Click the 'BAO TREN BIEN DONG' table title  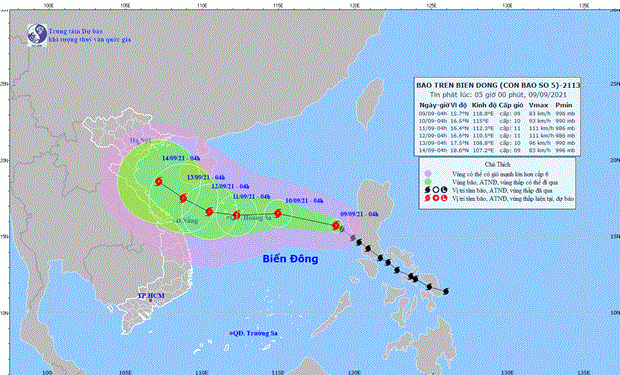498,85
